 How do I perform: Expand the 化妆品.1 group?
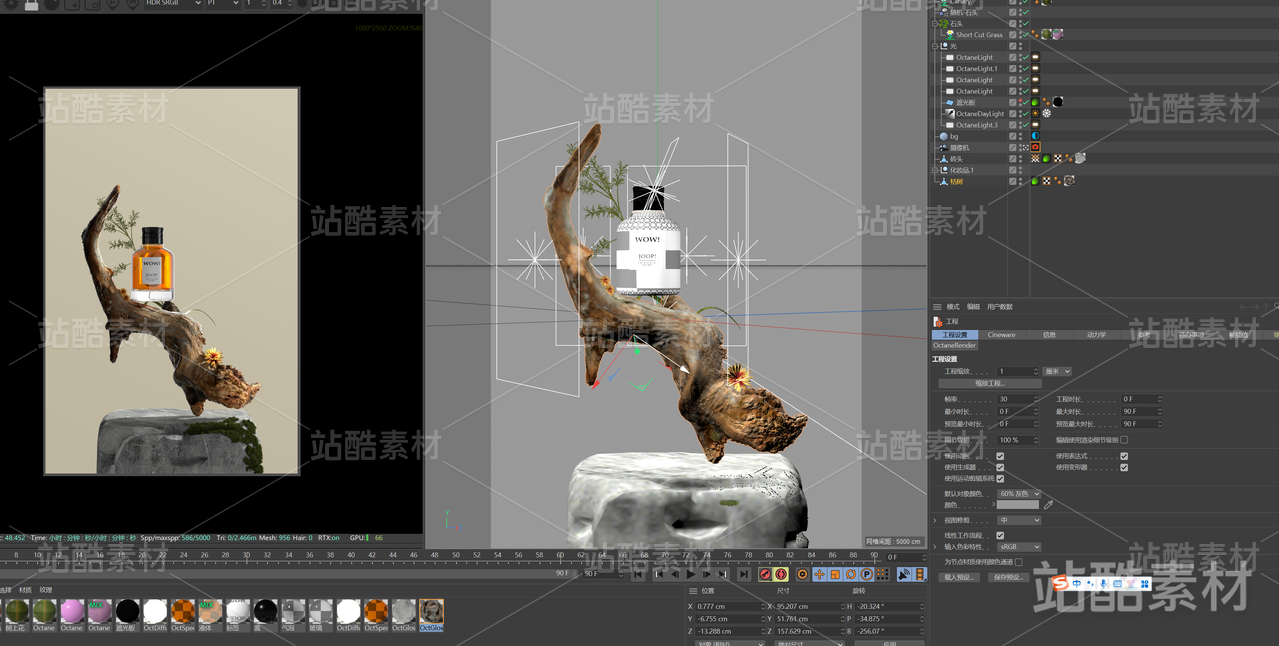click(x=935, y=170)
